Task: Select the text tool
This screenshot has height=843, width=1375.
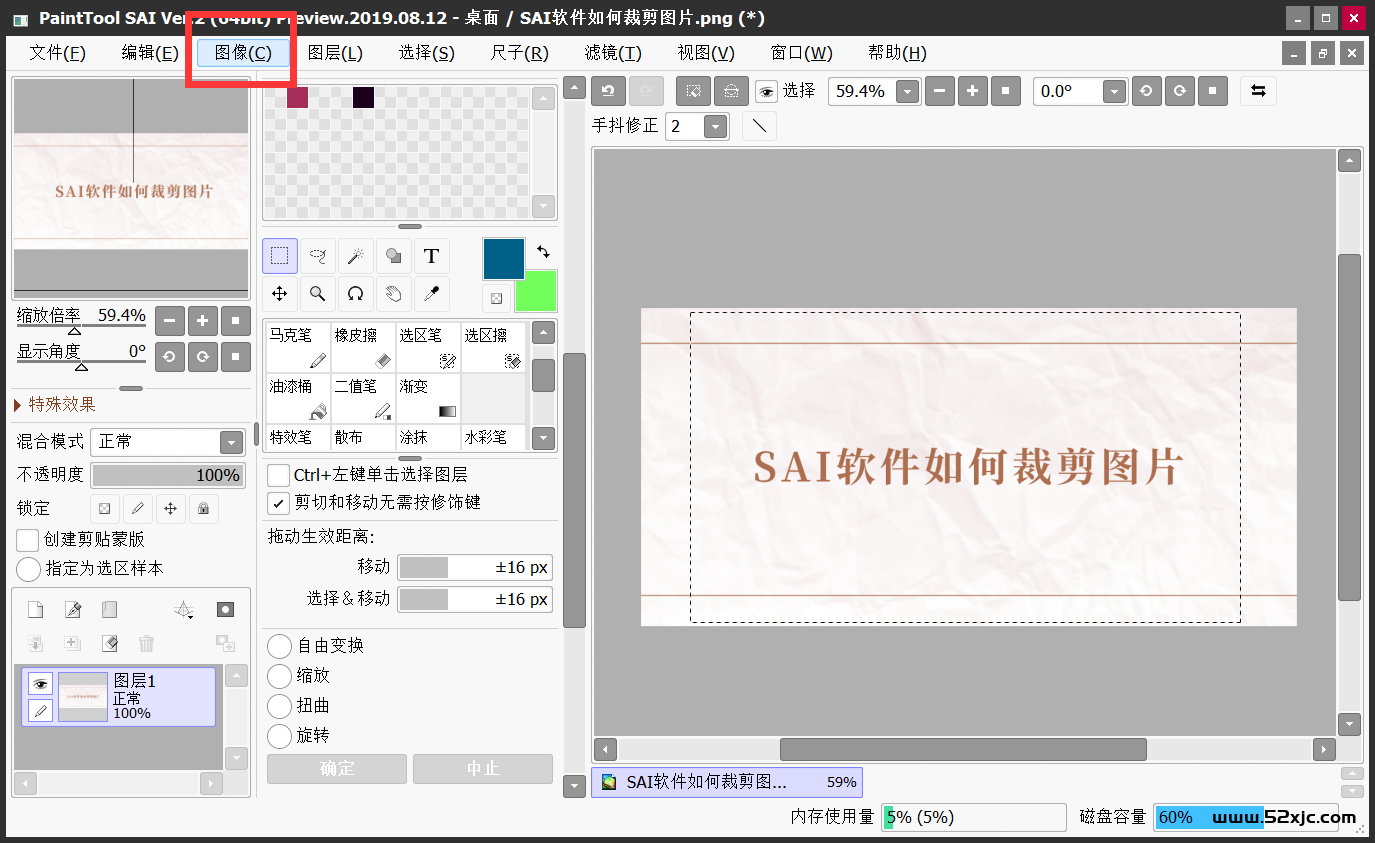Action: click(431, 256)
